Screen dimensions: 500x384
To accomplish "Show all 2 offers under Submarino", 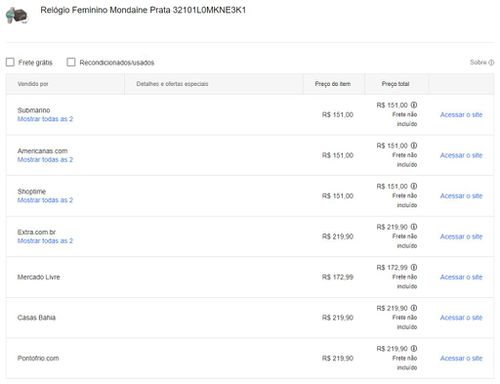I will pyautogui.click(x=45, y=119).
